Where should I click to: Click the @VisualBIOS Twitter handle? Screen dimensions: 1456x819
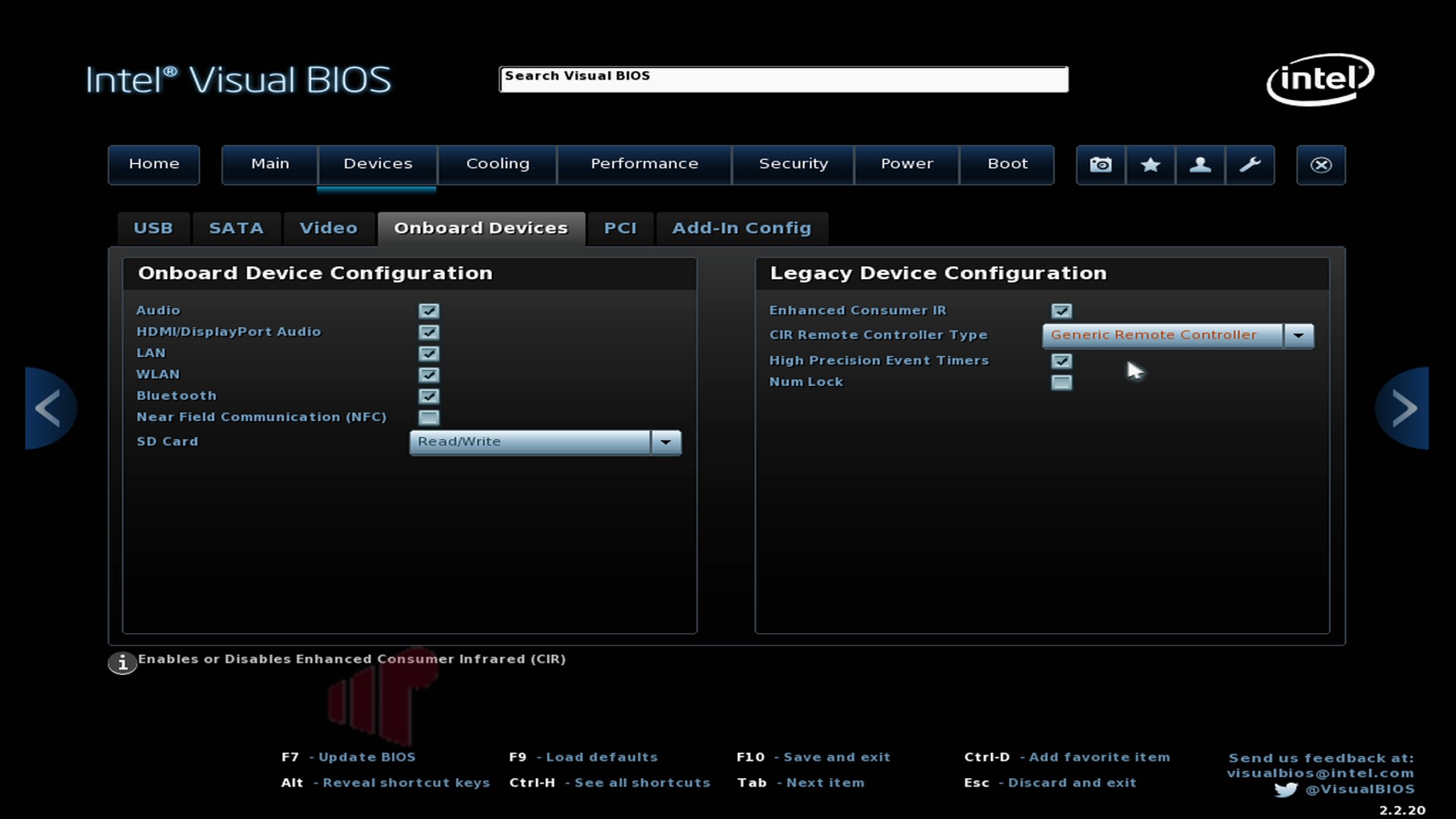(1360, 789)
